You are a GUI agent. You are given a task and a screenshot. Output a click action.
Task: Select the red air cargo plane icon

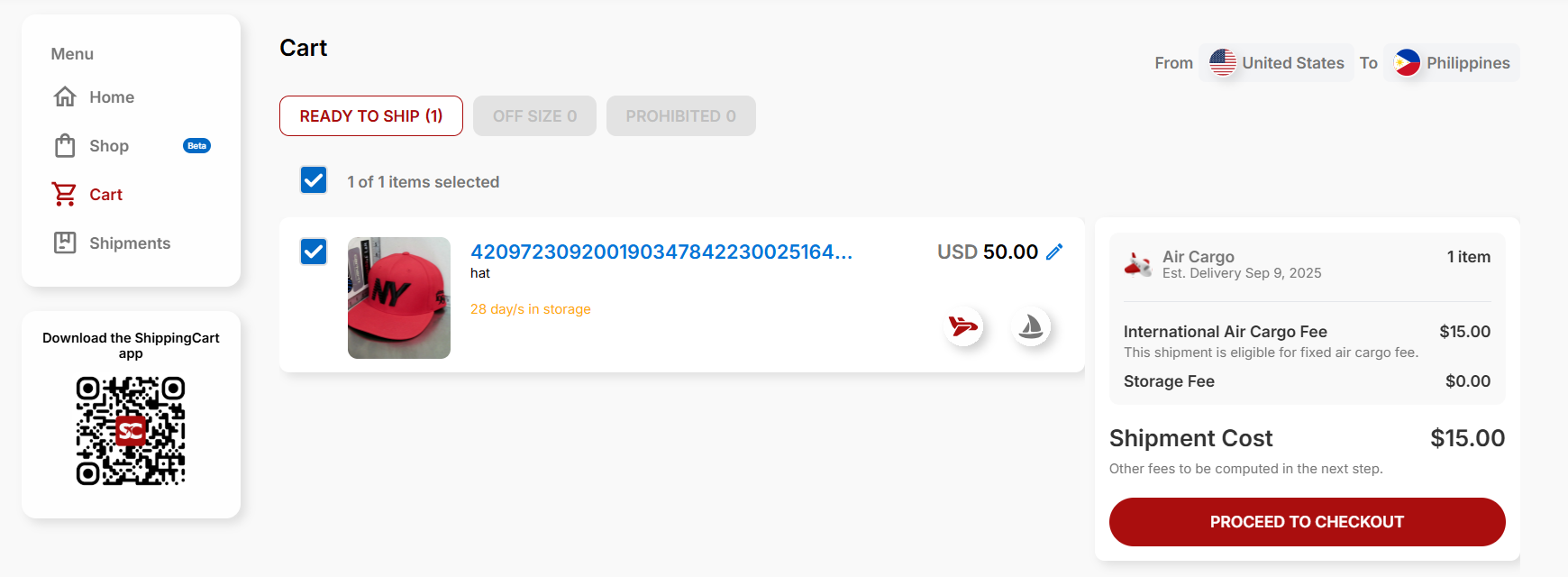(963, 326)
